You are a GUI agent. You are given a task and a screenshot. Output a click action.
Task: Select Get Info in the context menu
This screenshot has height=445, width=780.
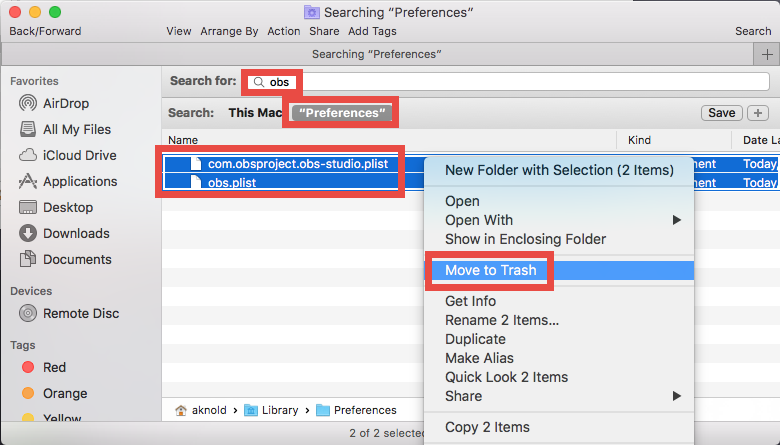tap(470, 301)
